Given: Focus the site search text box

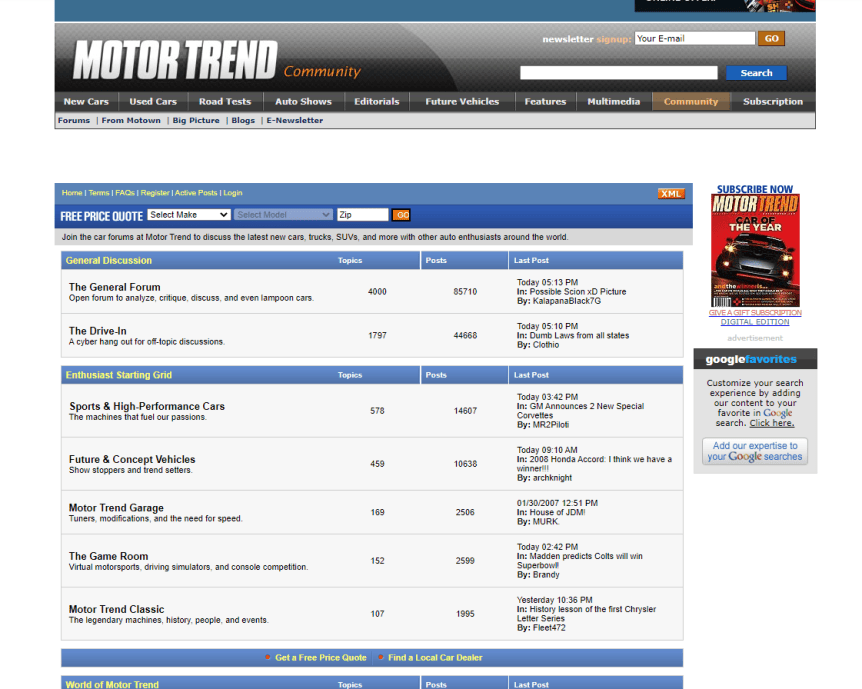Looking at the screenshot, I should 618,73.
